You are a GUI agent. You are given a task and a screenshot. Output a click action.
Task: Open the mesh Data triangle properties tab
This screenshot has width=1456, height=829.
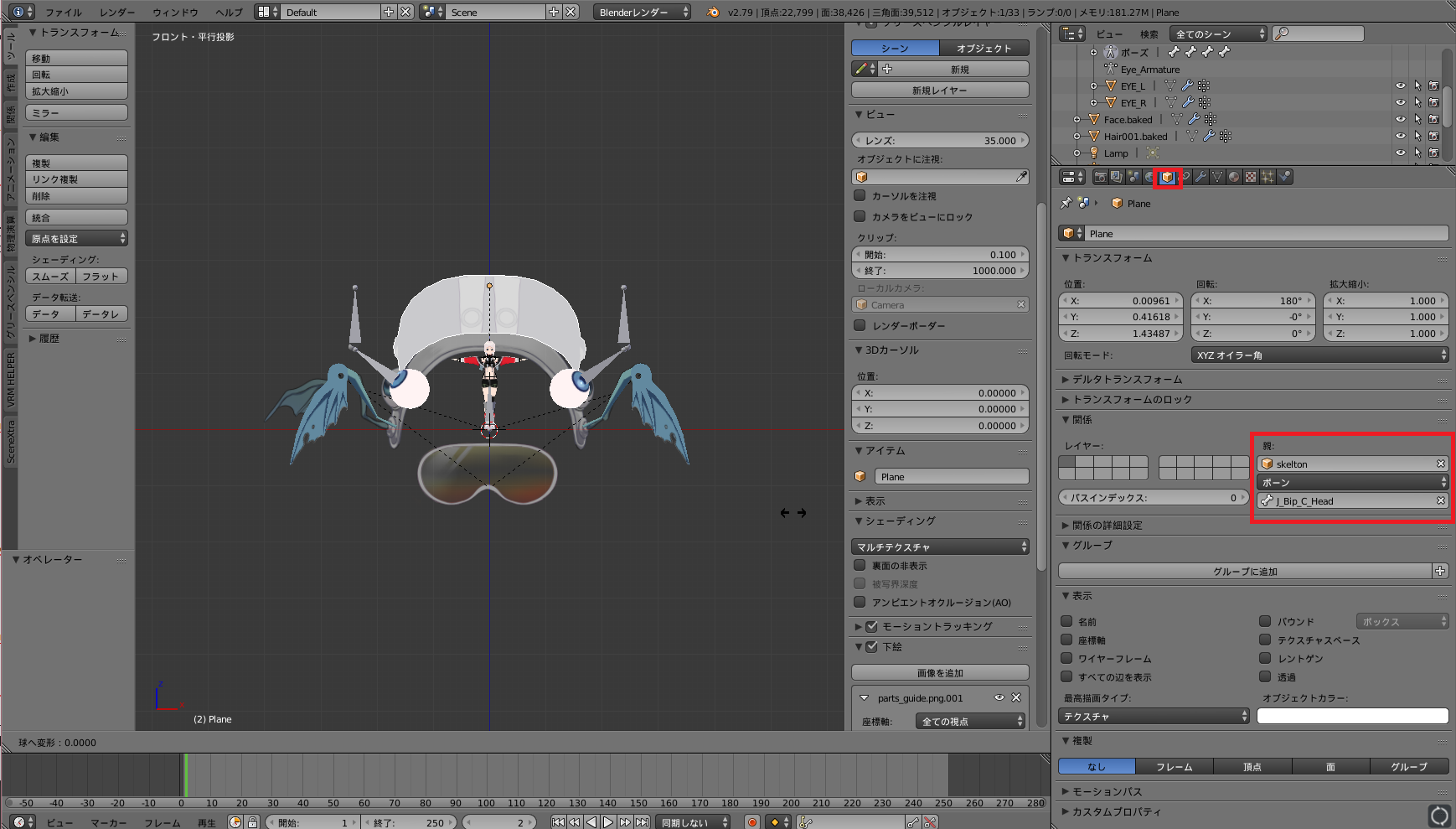pos(1217,177)
